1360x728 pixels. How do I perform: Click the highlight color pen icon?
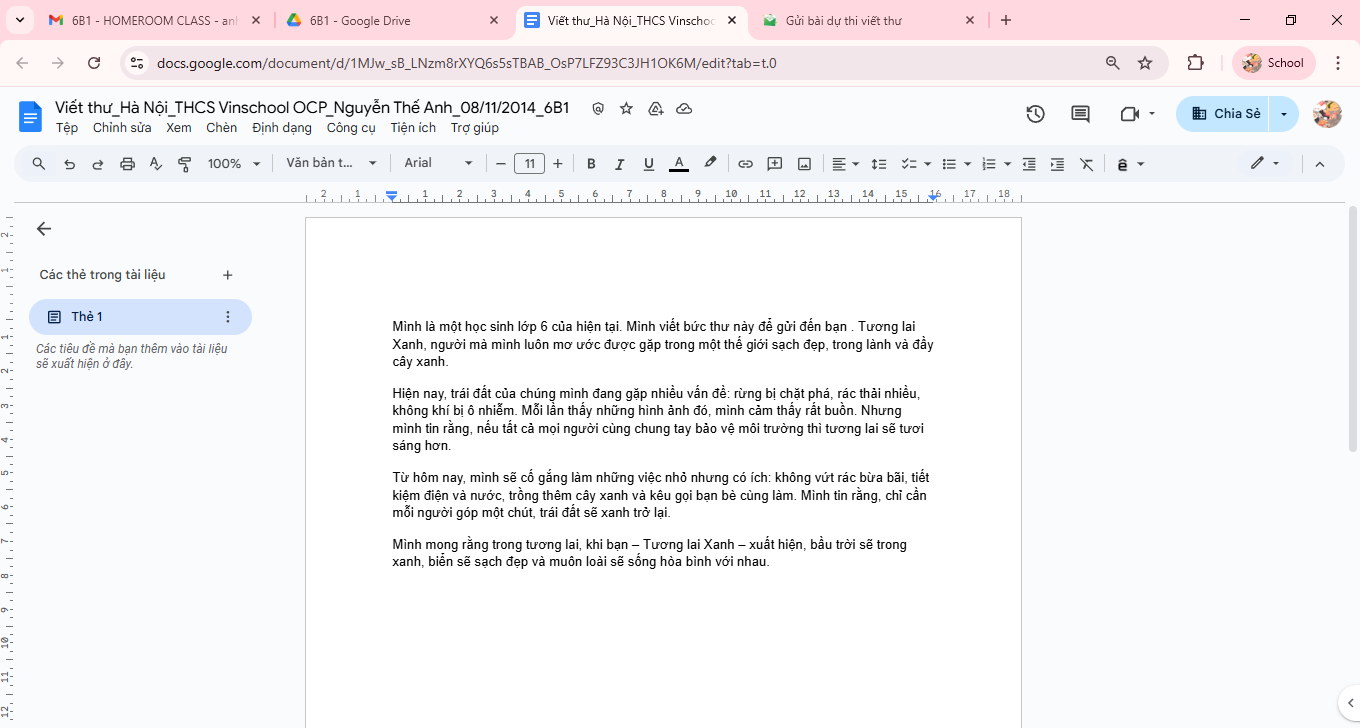click(x=710, y=163)
